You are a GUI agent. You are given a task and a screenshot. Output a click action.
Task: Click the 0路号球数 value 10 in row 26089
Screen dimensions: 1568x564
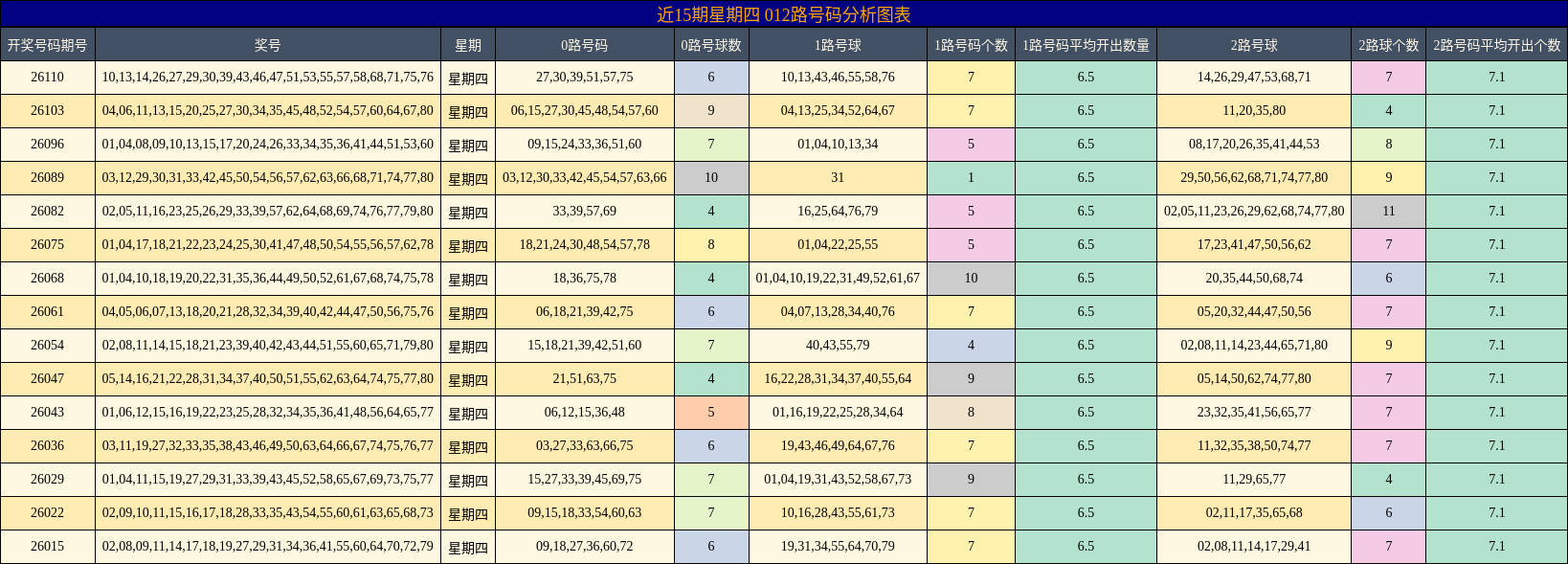pyautogui.click(x=711, y=178)
